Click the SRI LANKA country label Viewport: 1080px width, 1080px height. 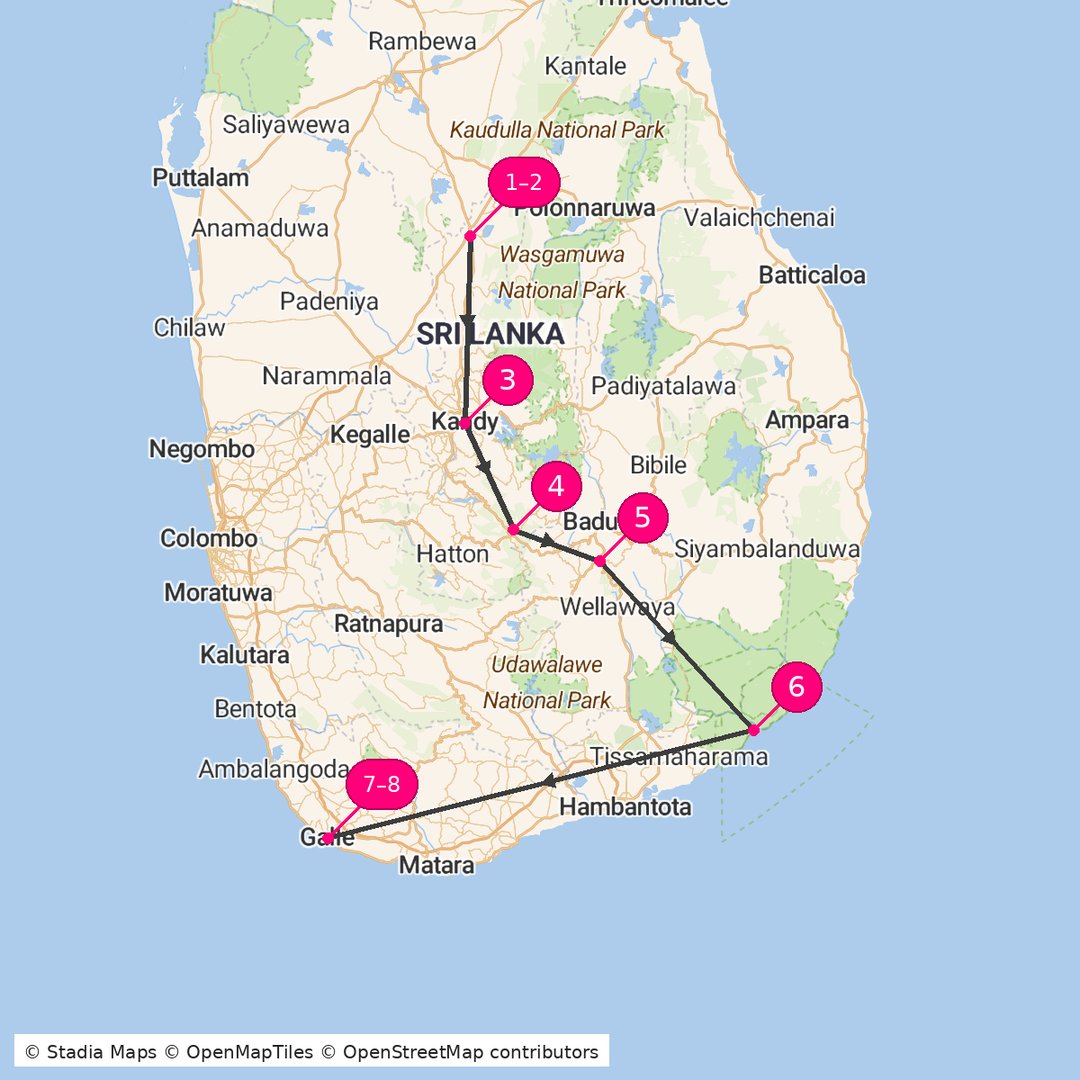click(x=490, y=334)
